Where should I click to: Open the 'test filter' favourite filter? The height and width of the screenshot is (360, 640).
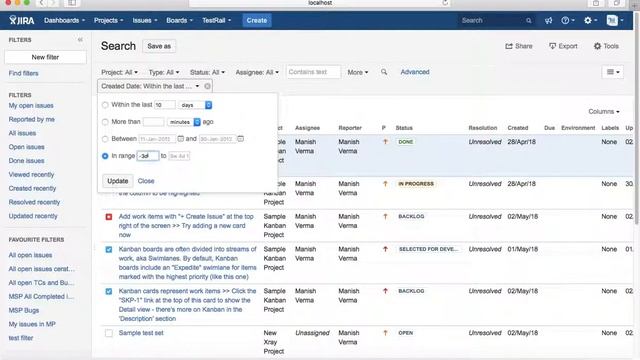pyautogui.click(x=21, y=338)
